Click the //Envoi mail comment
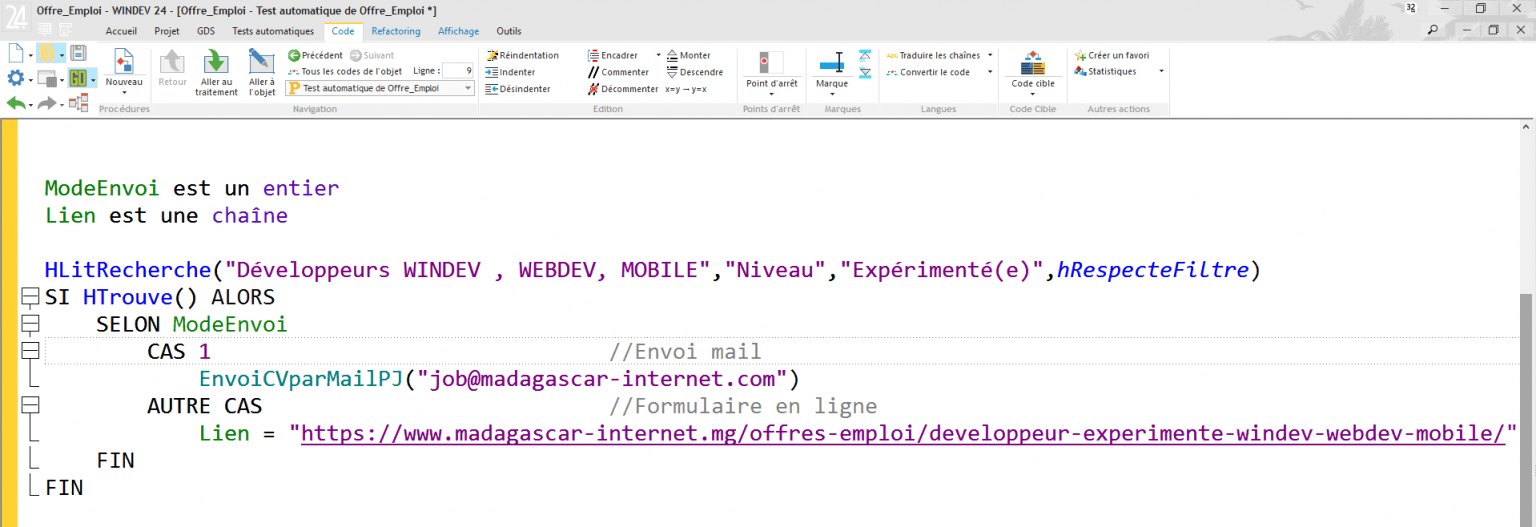This screenshot has width=1536, height=527. 685,352
